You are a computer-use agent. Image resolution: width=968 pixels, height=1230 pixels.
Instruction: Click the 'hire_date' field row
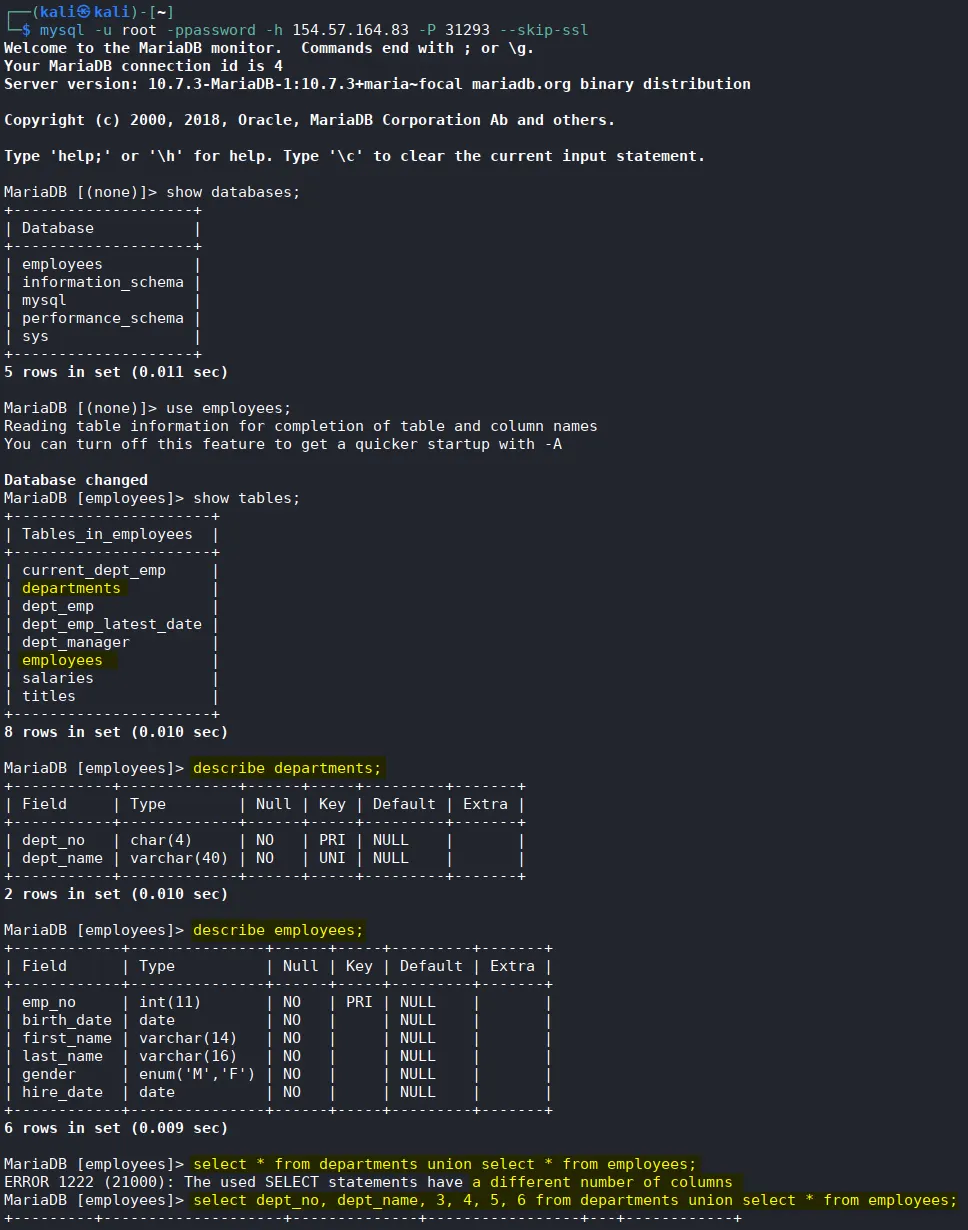[278, 1092]
